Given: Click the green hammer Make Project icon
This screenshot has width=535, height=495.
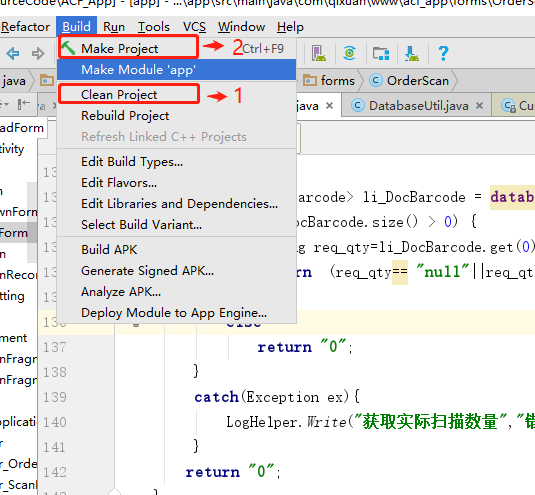Looking at the screenshot, I should 68,48.
